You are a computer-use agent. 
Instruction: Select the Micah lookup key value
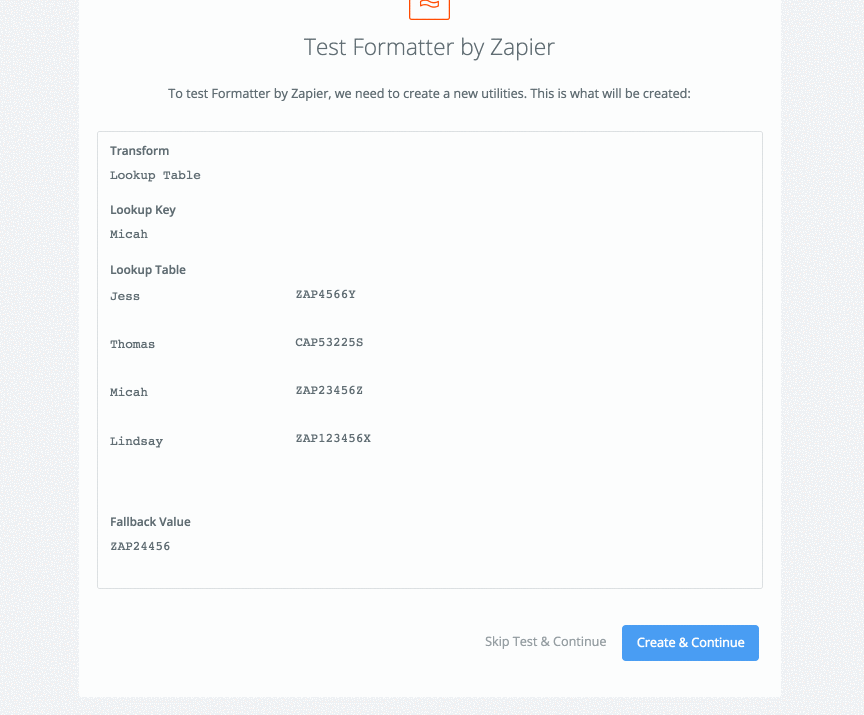click(x=129, y=234)
